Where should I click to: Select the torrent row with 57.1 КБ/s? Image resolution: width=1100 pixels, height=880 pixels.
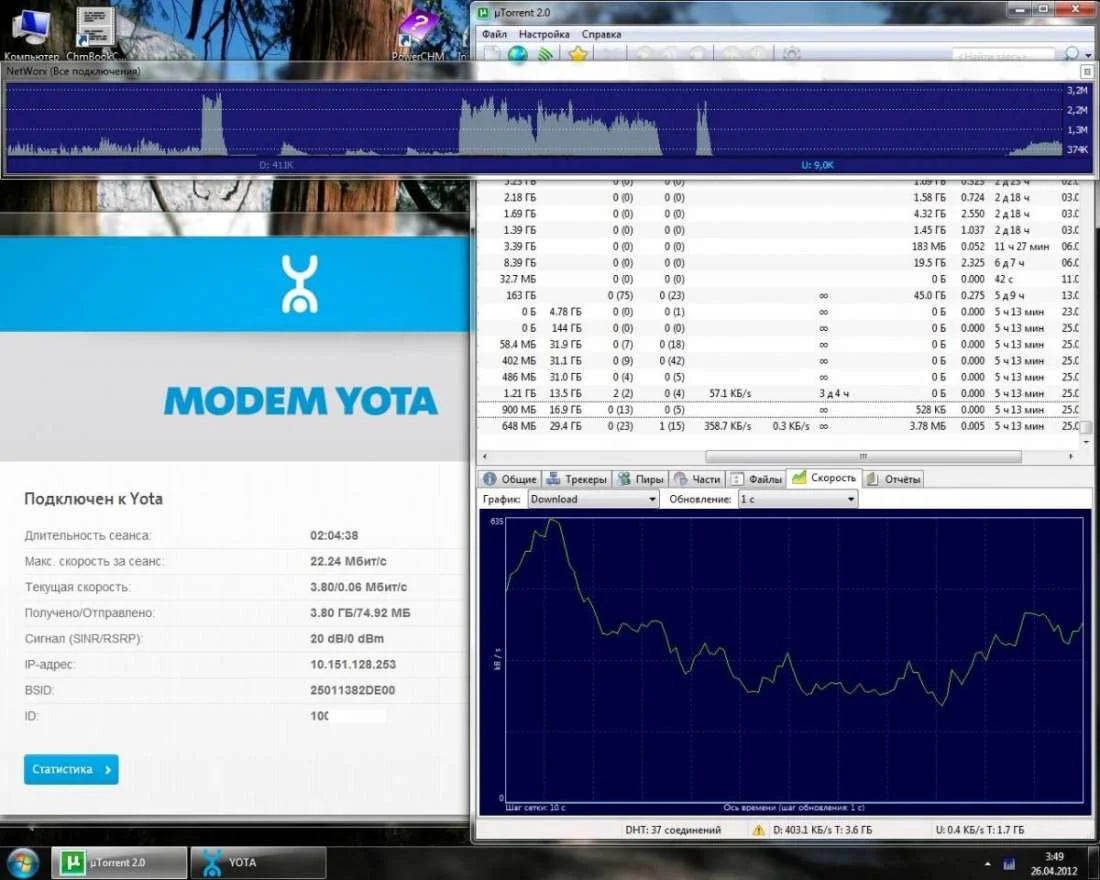click(779, 393)
